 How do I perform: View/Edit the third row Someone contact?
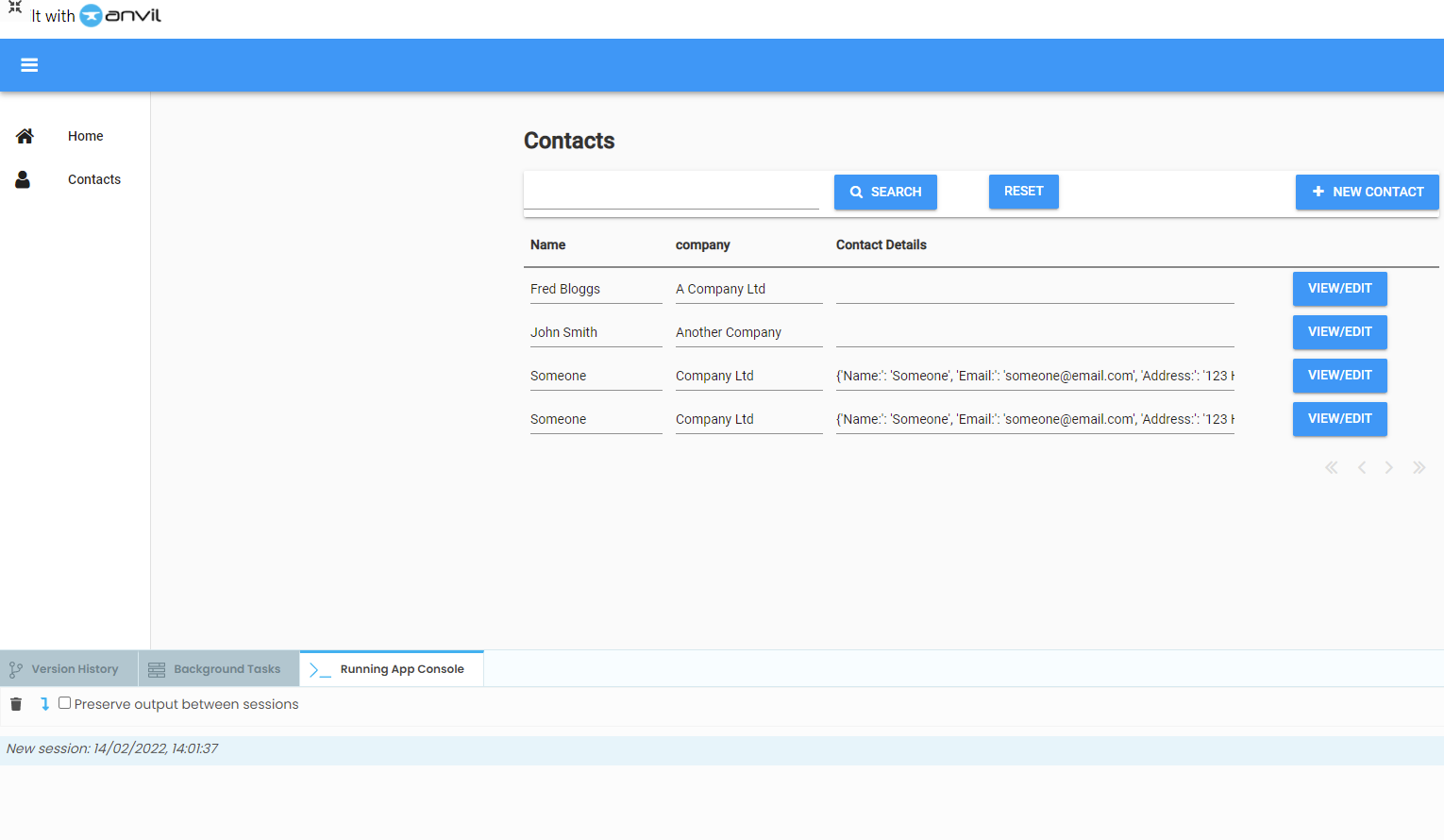click(1339, 376)
